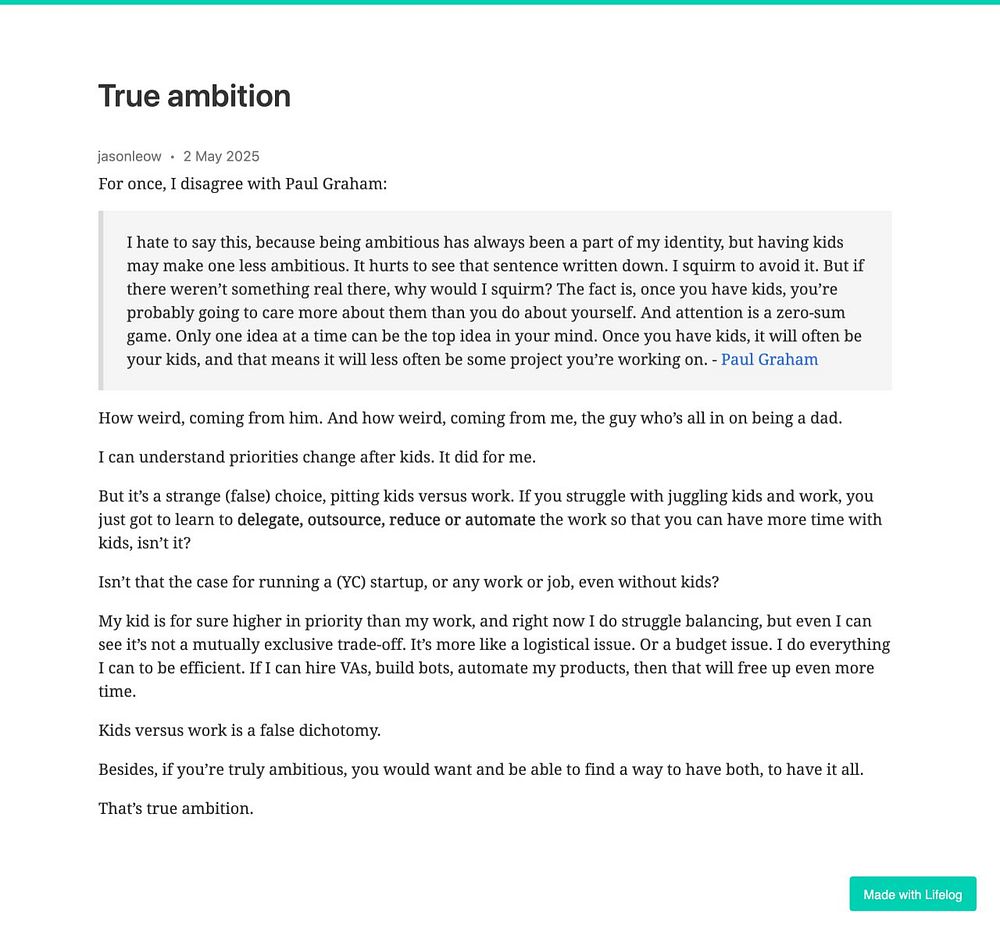Click the sentence starting 'Besides, if you're truly ambitious'
Image resolution: width=1000 pixels, height=931 pixels.
coord(481,770)
